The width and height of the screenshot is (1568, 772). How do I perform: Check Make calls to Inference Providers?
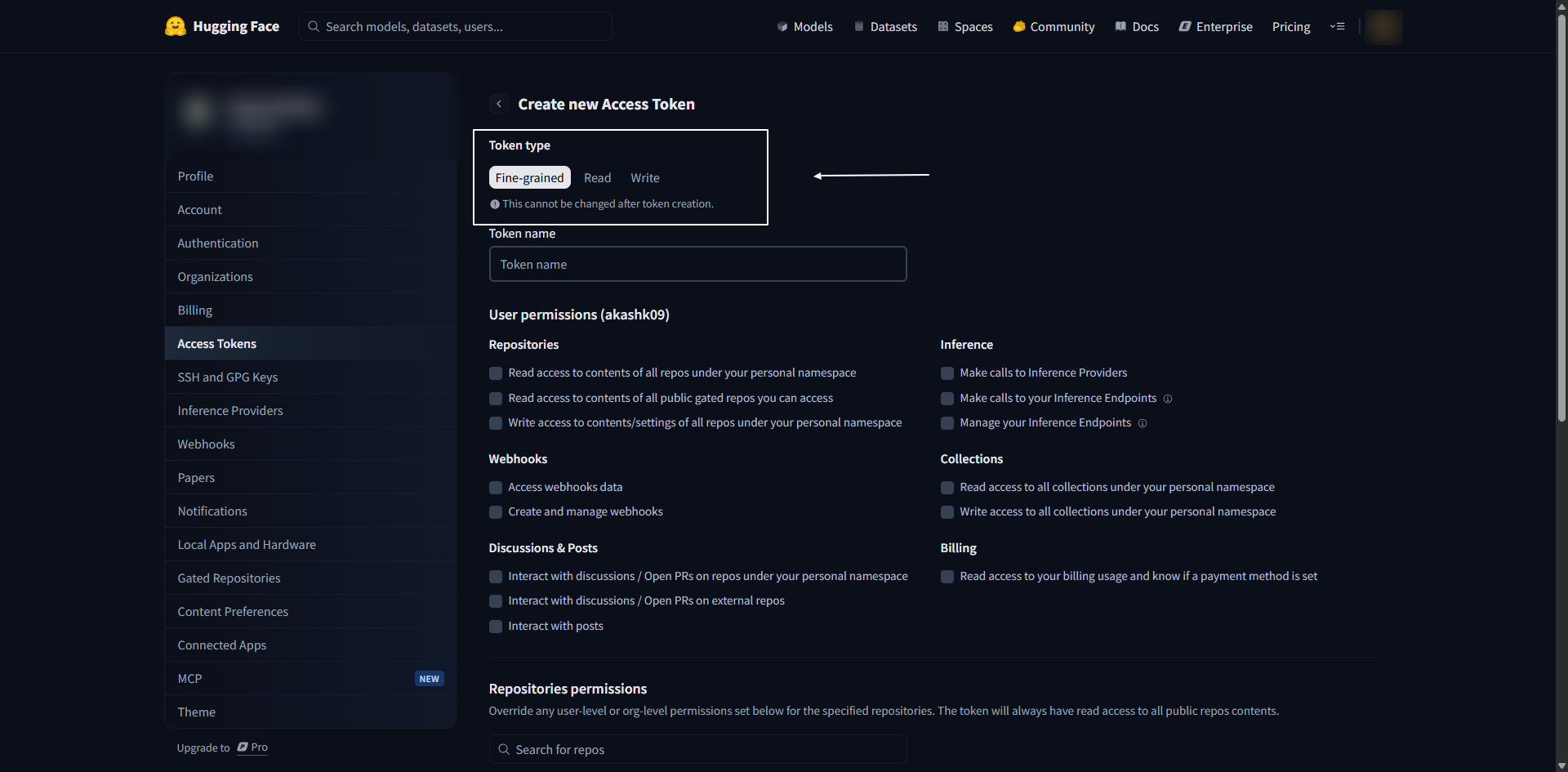click(x=947, y=373)
